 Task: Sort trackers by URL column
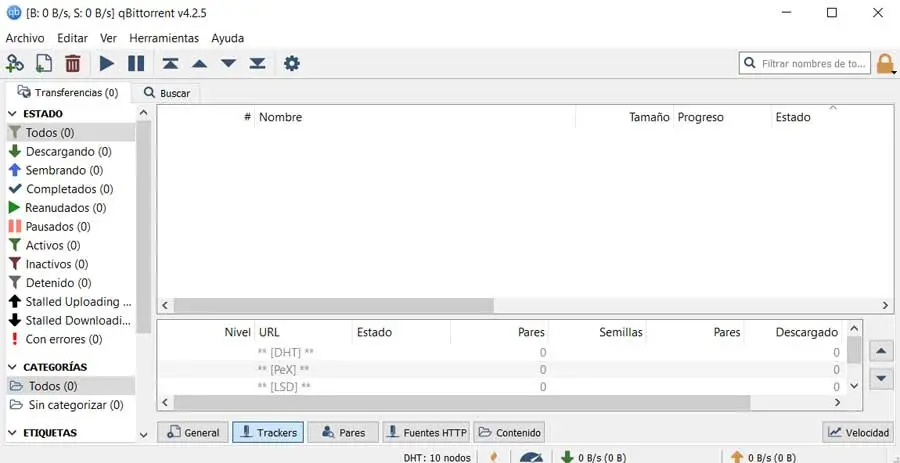point(304,332)
